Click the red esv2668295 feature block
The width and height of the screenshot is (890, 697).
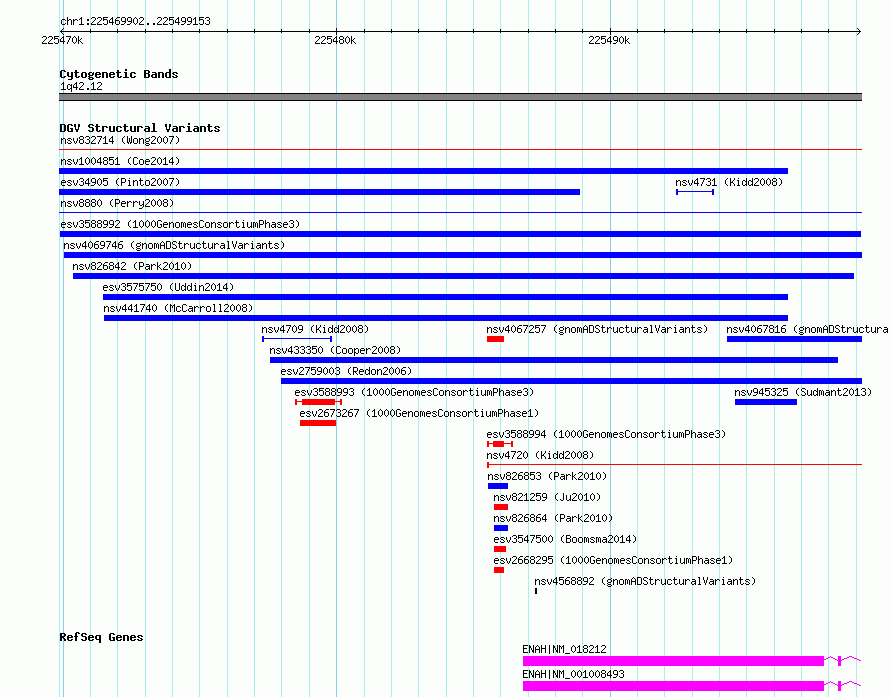[499, 570]
